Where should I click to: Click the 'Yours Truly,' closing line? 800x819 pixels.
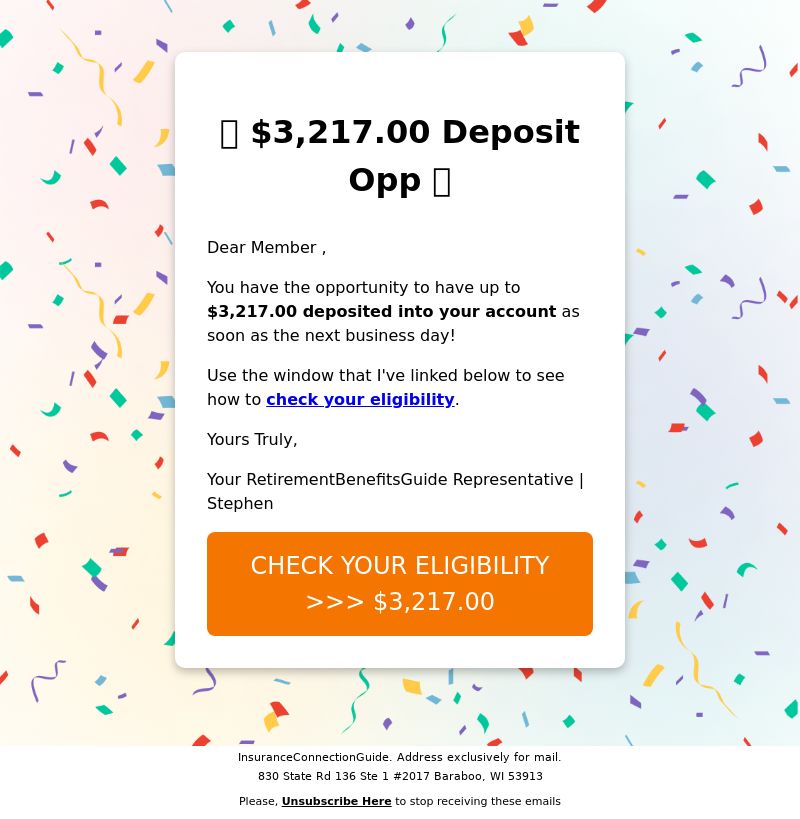[252, 440]
